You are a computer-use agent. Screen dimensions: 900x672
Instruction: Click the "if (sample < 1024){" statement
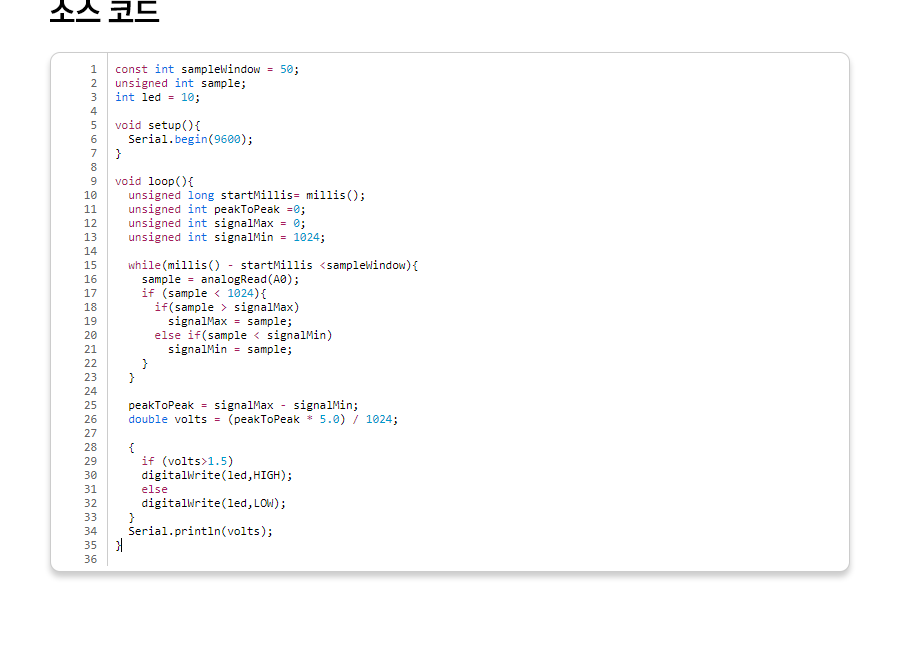pos(204,294)
